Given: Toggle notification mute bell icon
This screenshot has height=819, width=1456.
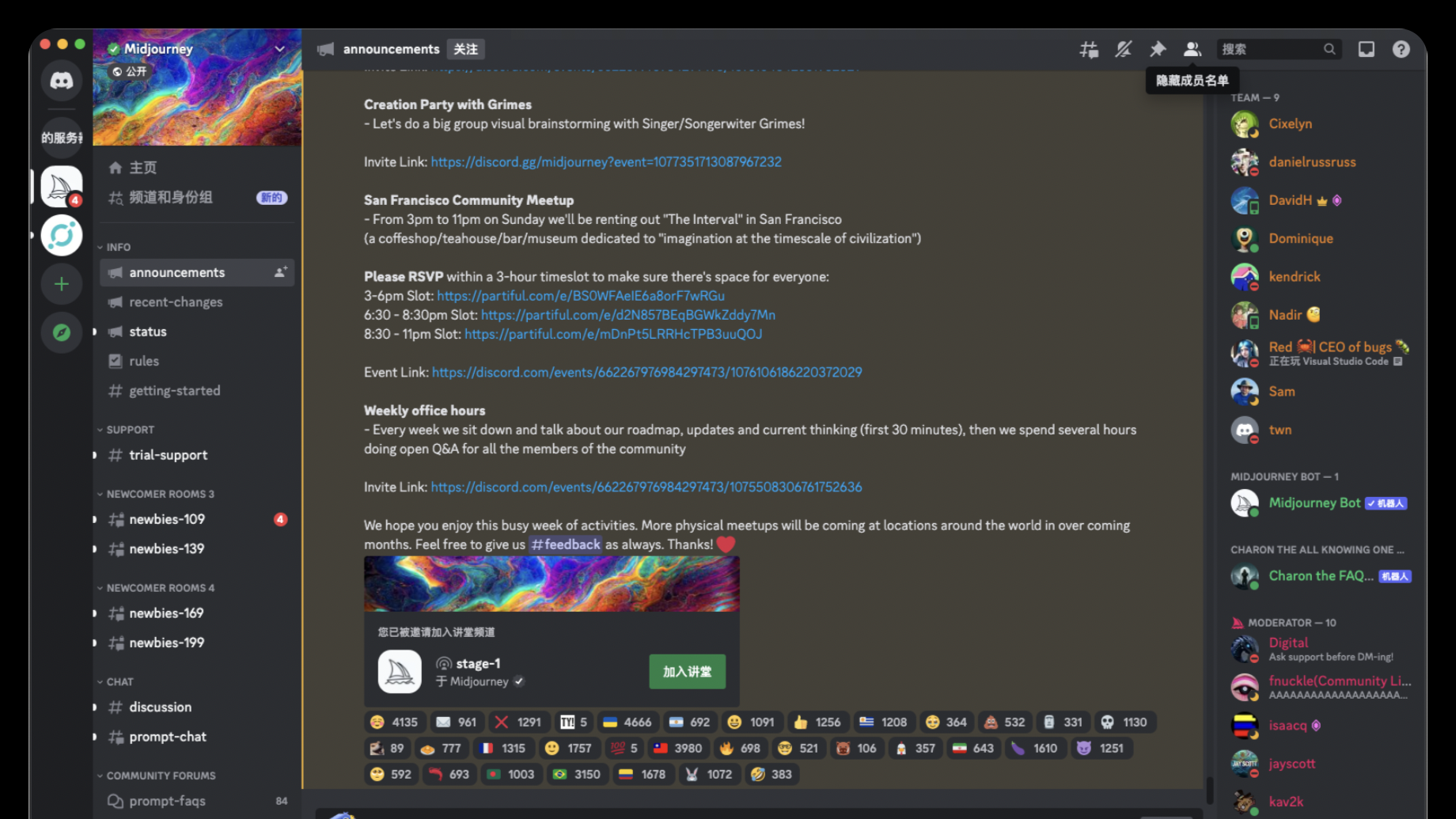Looking at the screenshot, I should [x=1124, y=49].
